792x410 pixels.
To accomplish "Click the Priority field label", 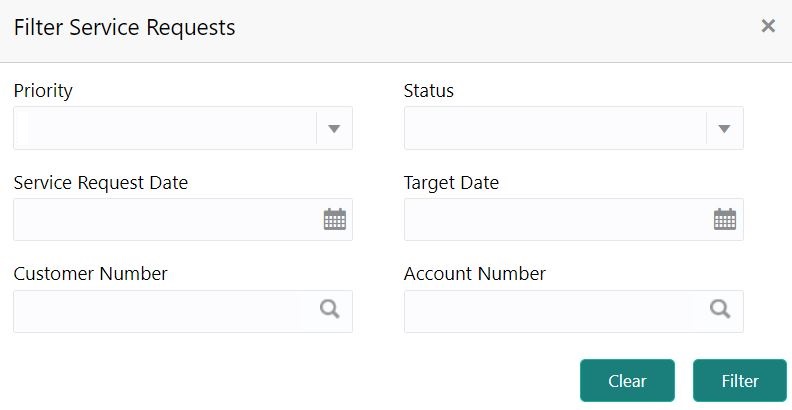I will click(43, 91).
